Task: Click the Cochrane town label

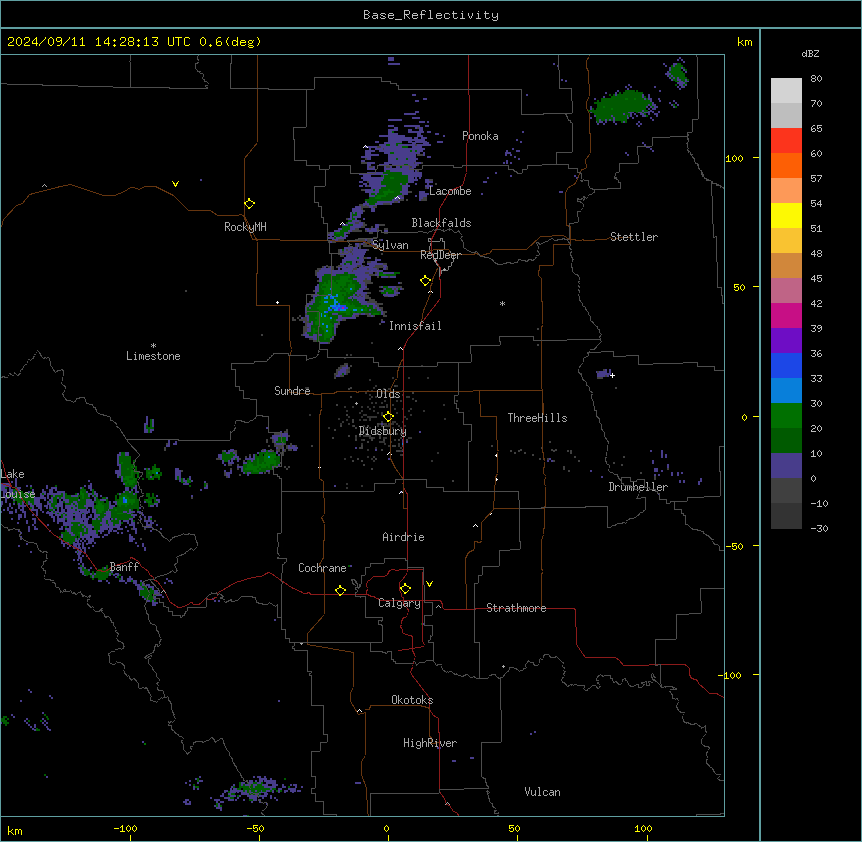Action: point(322,568)
